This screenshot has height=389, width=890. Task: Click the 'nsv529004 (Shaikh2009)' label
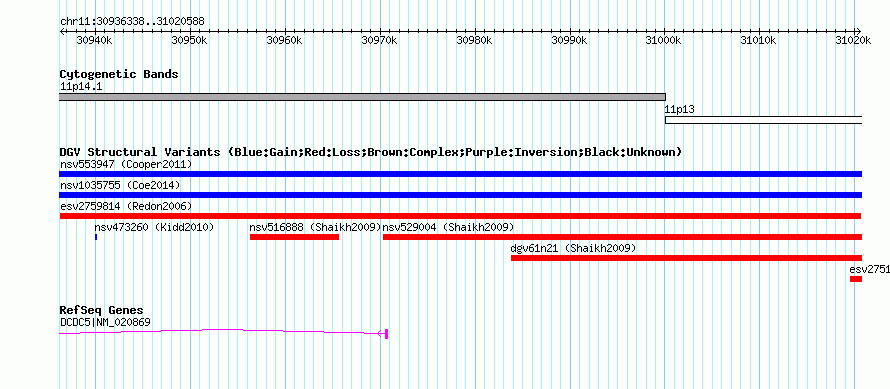click(x=448, y=228)
